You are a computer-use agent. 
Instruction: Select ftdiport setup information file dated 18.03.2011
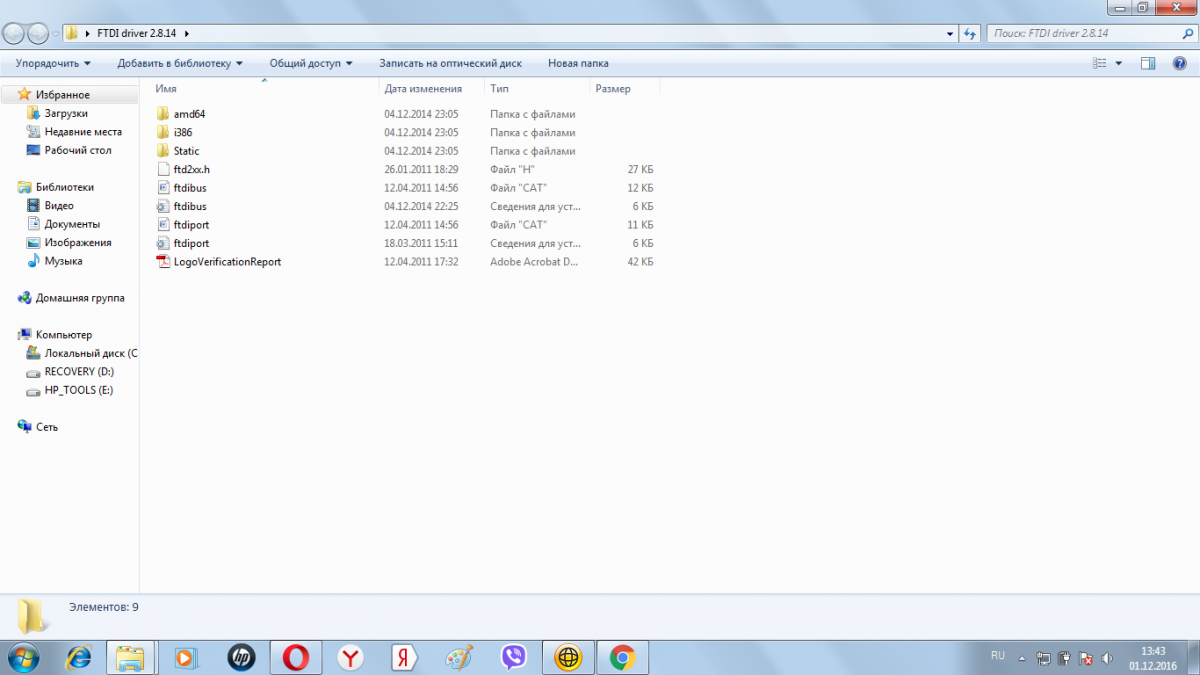pyautogui.click(x=191, y=243)
